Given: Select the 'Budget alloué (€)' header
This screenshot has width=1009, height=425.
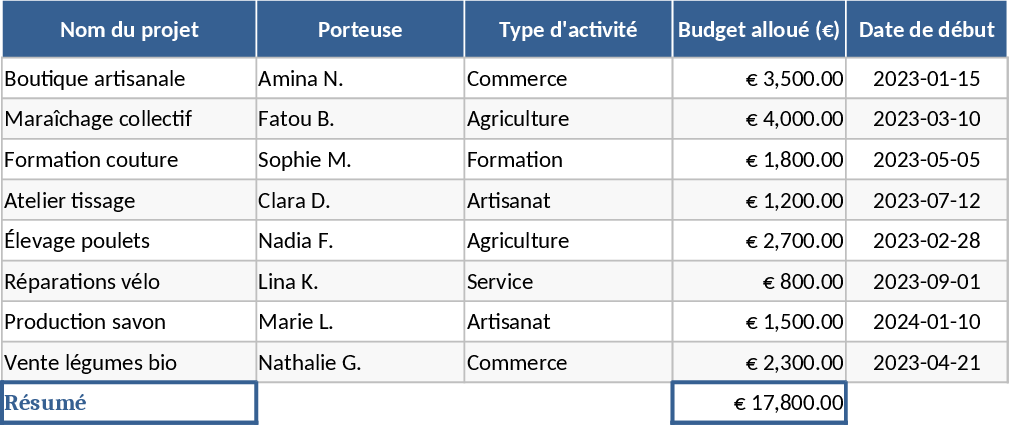Looking at the screenshot, I should point(758,29).
